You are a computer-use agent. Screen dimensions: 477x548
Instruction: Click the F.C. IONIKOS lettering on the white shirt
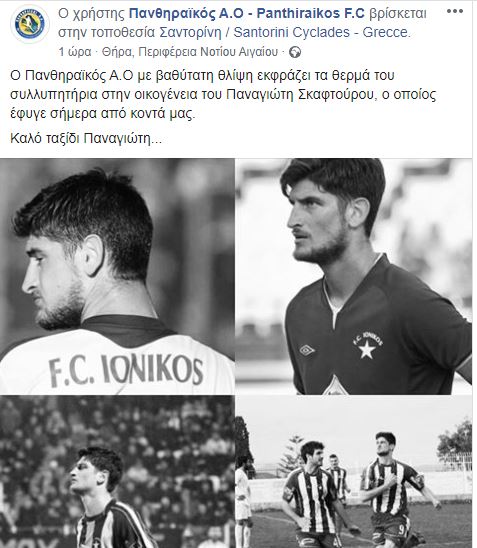coord(126,371)
